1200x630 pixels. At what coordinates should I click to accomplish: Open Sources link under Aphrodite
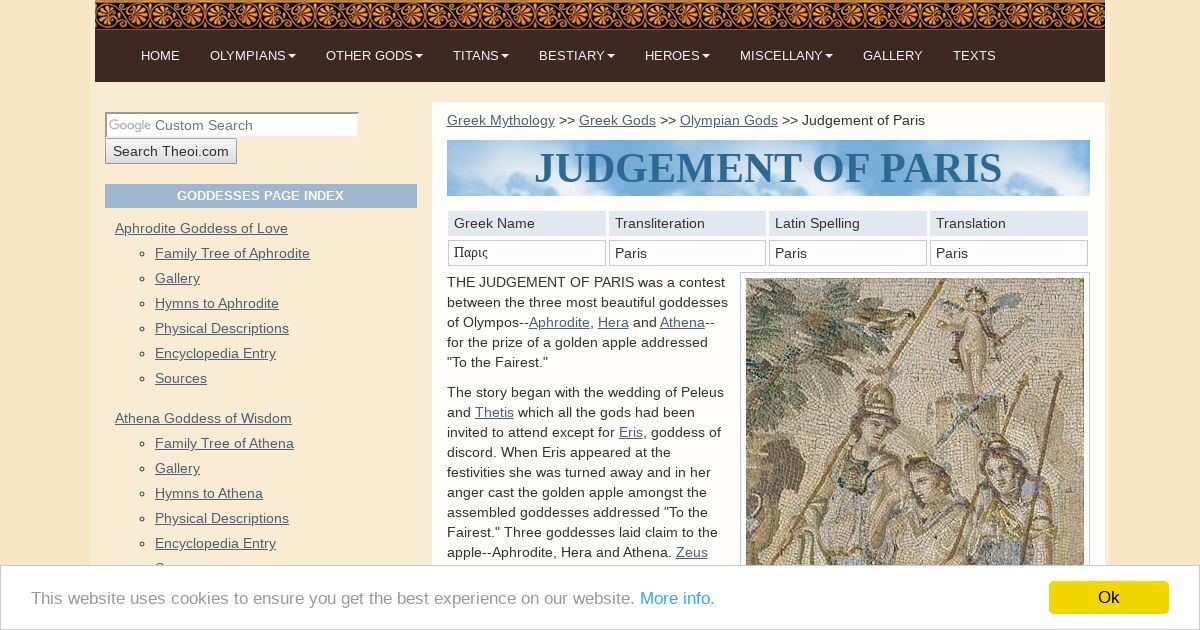pyautogui.click(x=181, y=378)
